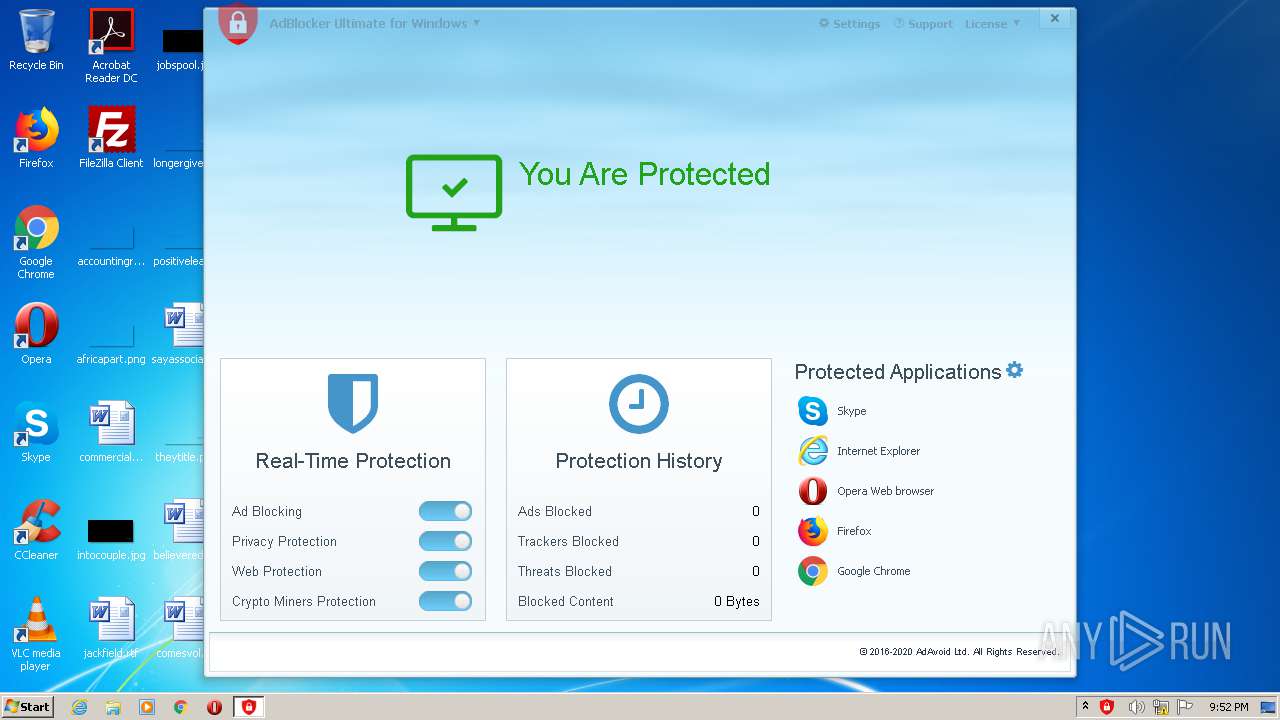1280x720 pixels.
Task: Open Internet Explorer from the taskbar
Action: point(79,707)
